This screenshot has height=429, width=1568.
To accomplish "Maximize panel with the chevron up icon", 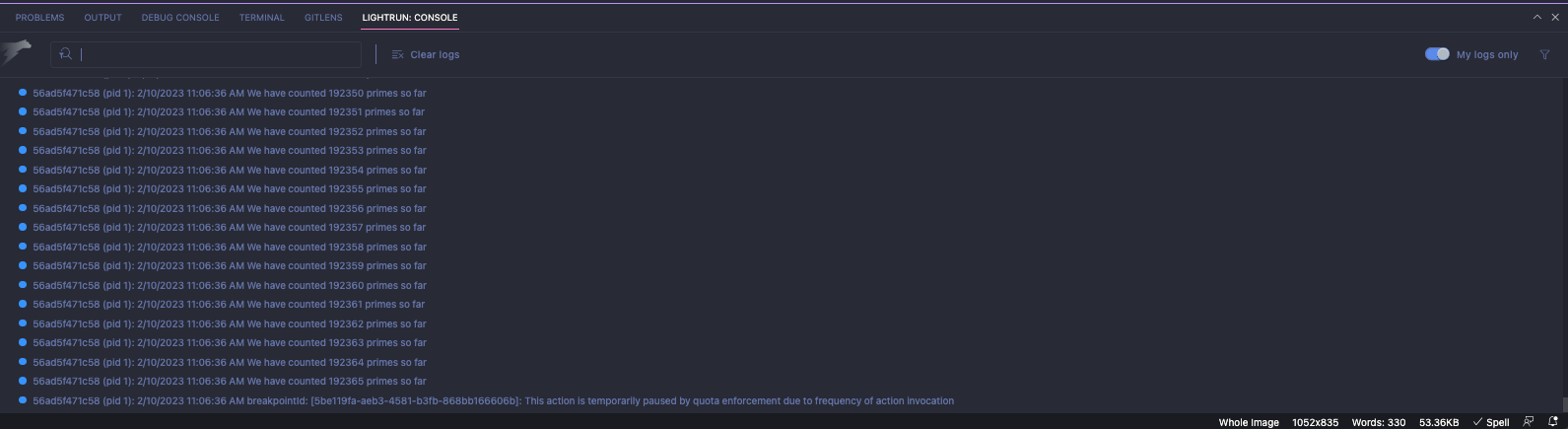I will (x=1536, y=17).
